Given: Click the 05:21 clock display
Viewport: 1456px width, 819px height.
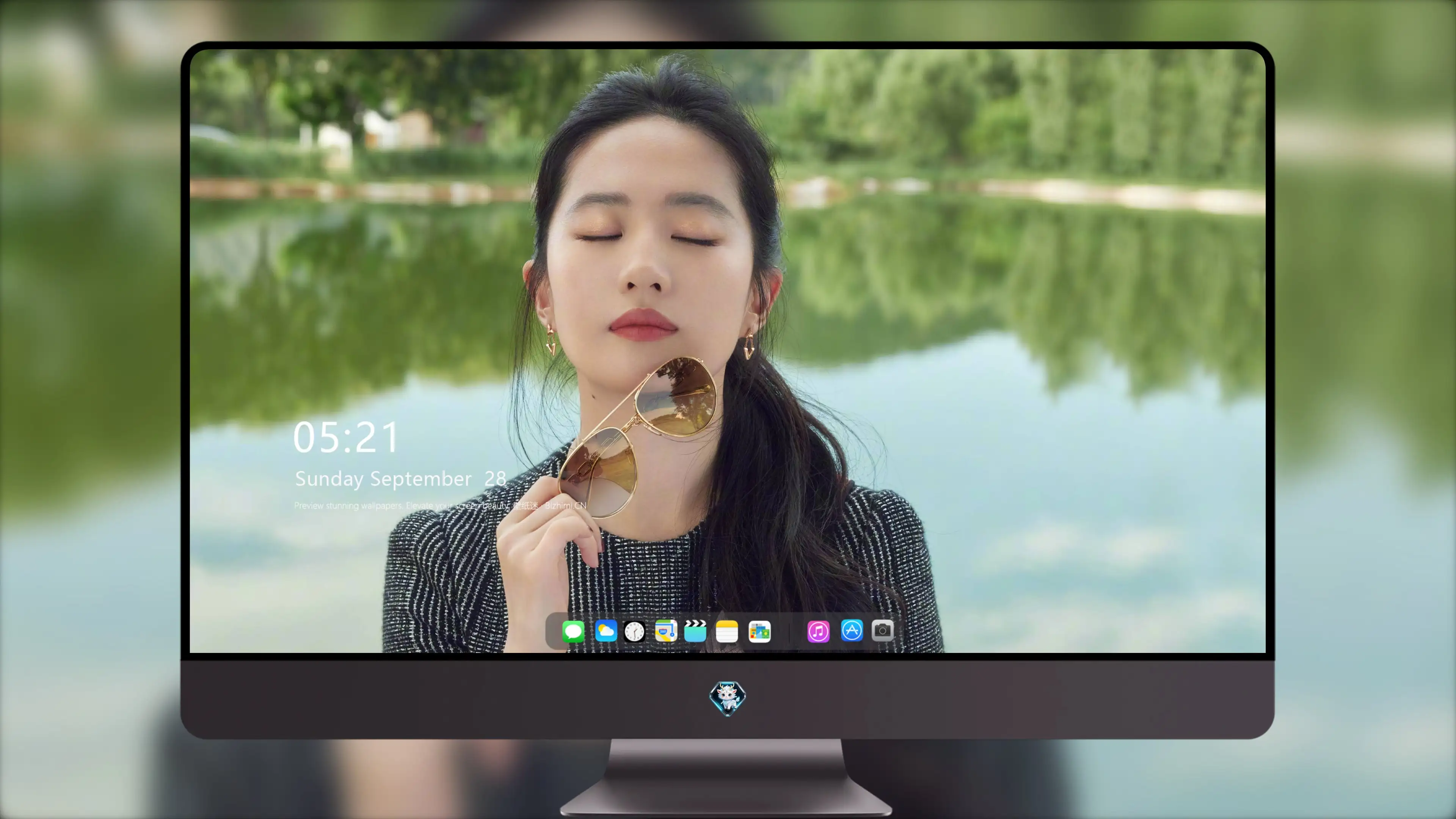Looking at the screenshot, I should (346, 438).
